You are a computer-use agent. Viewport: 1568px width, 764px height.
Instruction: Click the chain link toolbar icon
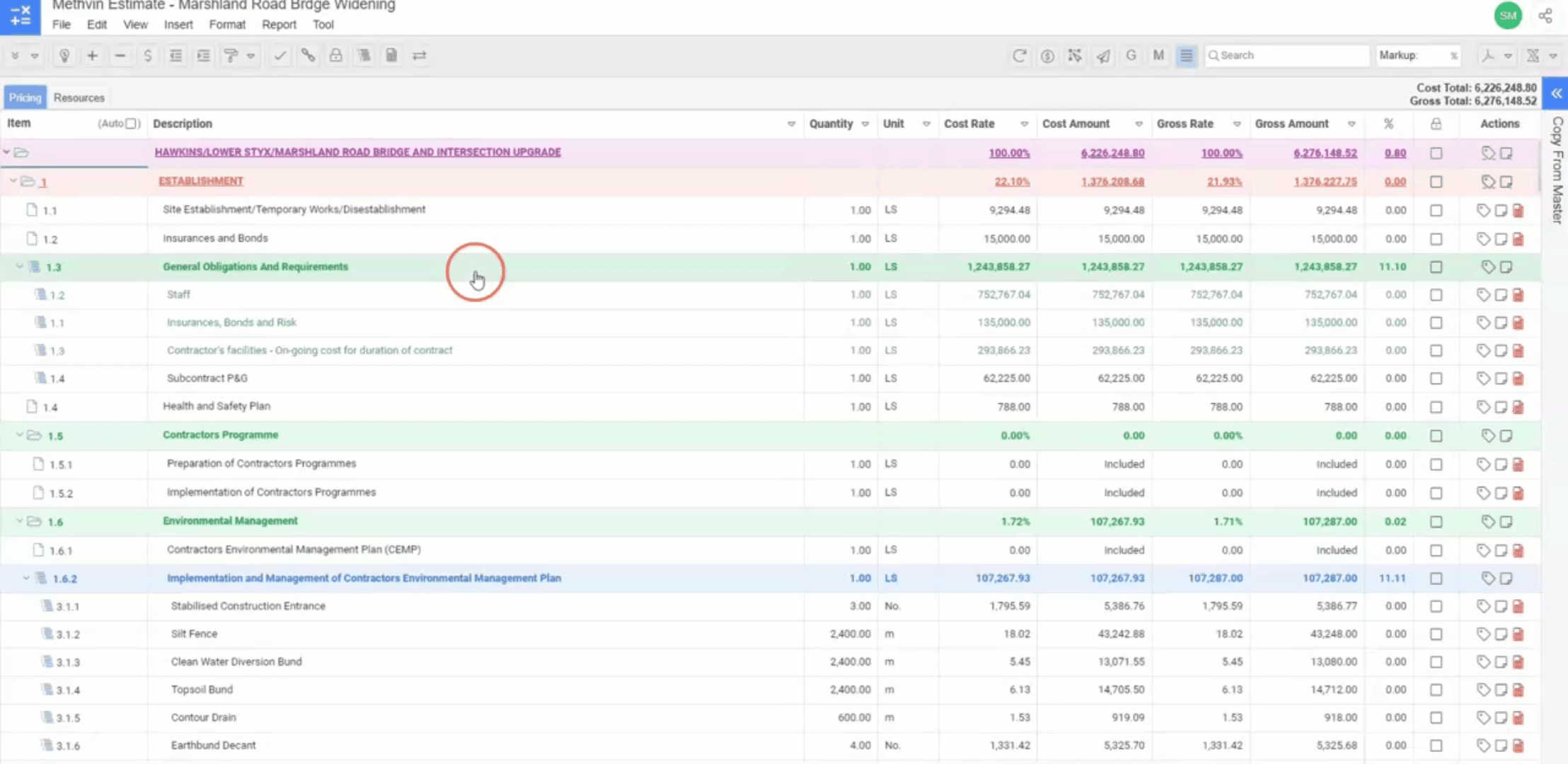click(308, 55)
